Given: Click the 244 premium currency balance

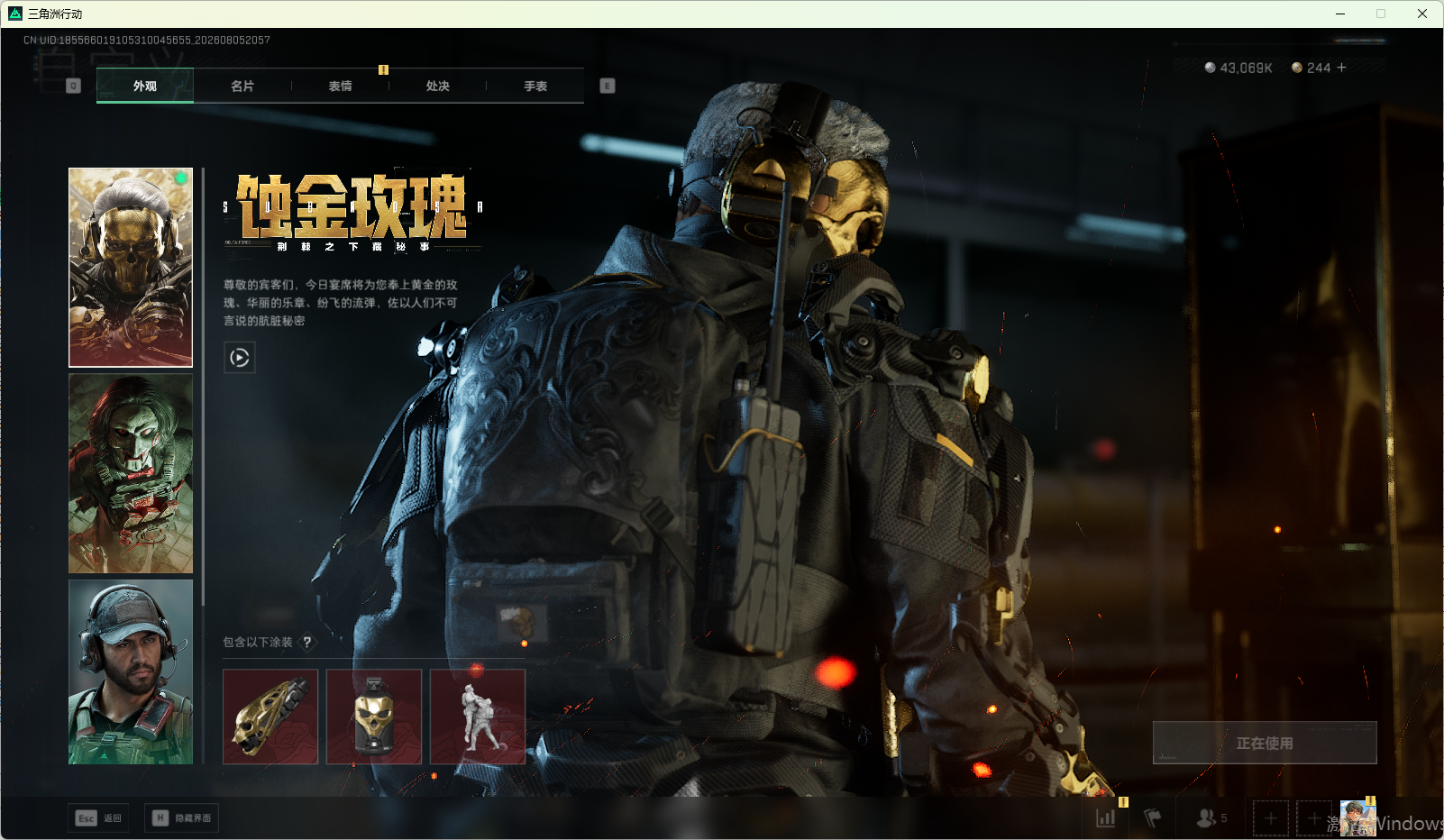Looking at the screenshot, I should (1319, 68).
